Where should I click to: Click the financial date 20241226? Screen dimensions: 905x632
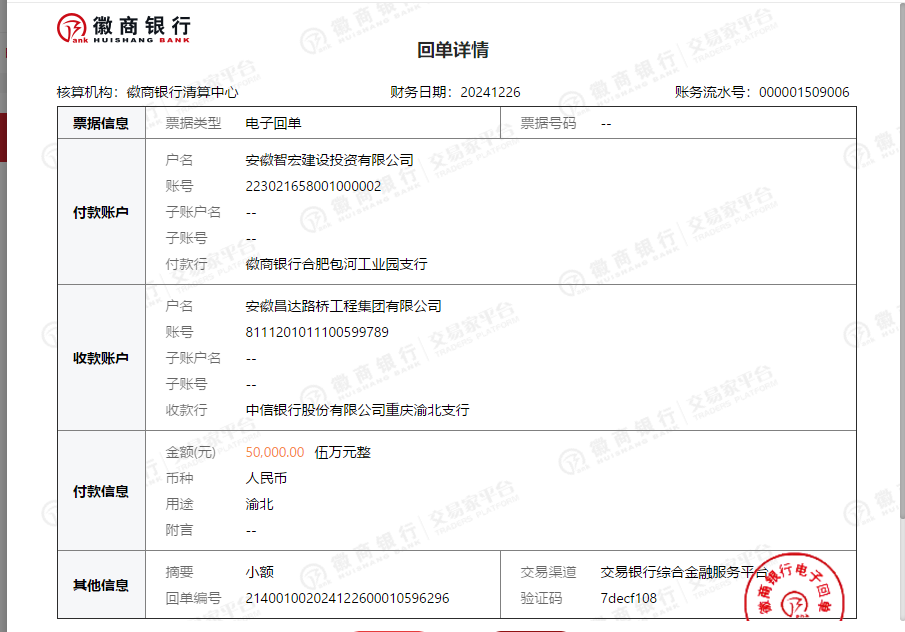pyautogui.click(x=490, y=92)
